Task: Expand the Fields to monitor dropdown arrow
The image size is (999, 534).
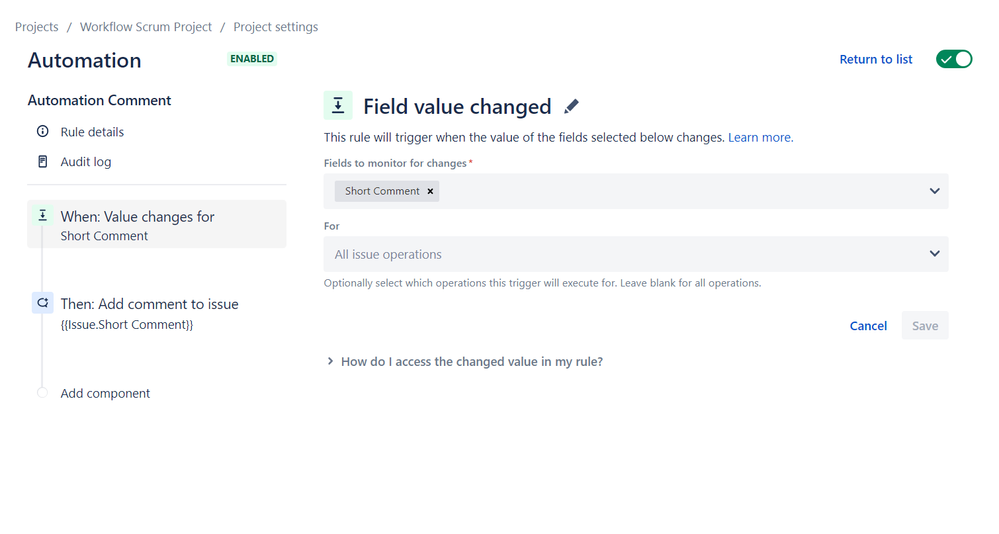Action: click(x=934, y=191)
